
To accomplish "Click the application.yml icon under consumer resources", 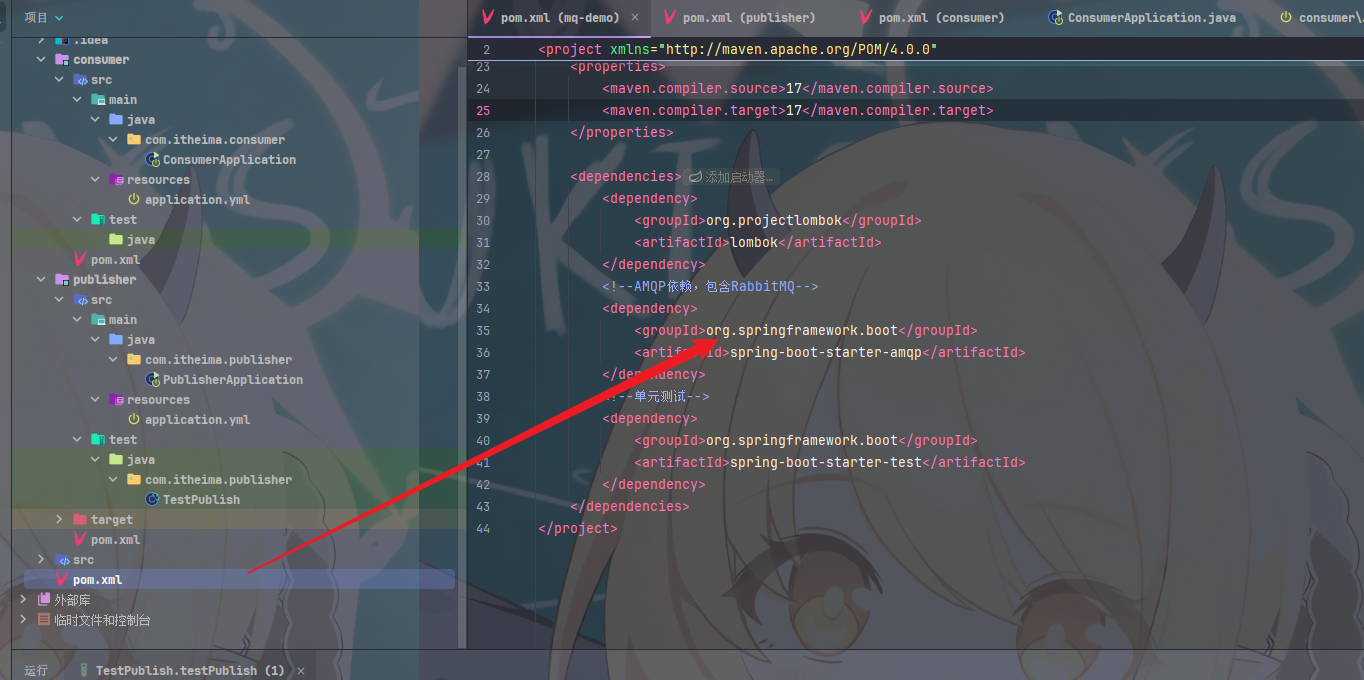I will pos(134,200).
